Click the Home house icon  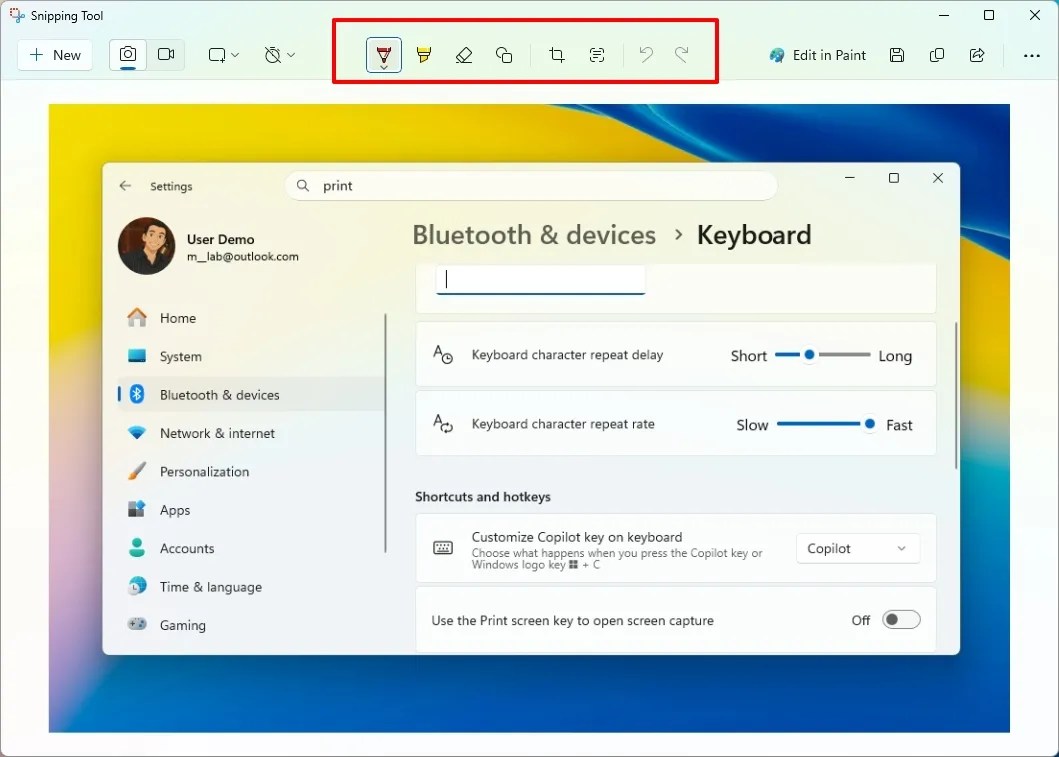coord(137,317)
